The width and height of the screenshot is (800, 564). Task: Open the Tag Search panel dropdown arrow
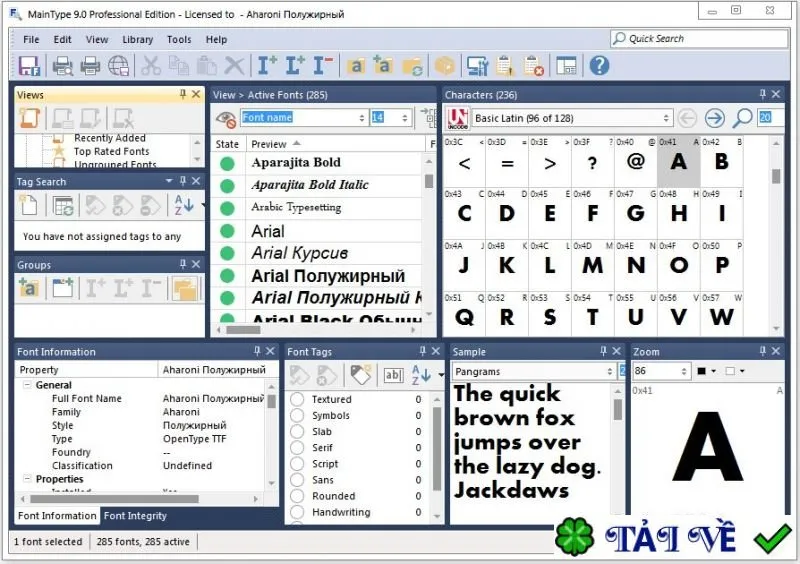click(x=169, y=181)
